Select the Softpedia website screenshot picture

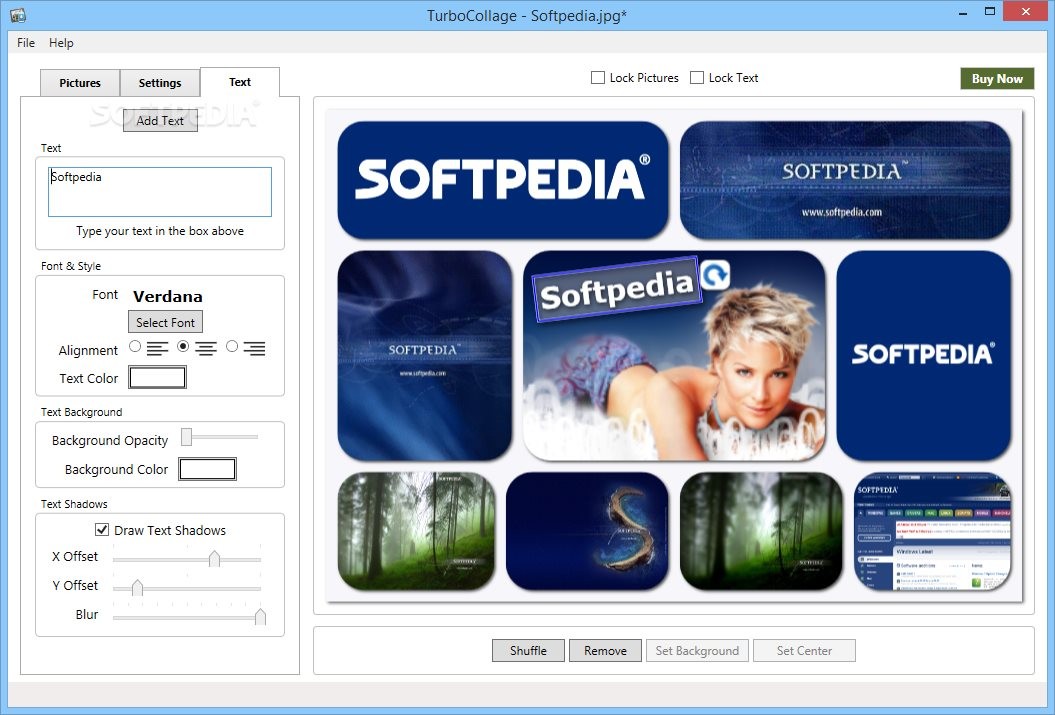tap(933, 531)
